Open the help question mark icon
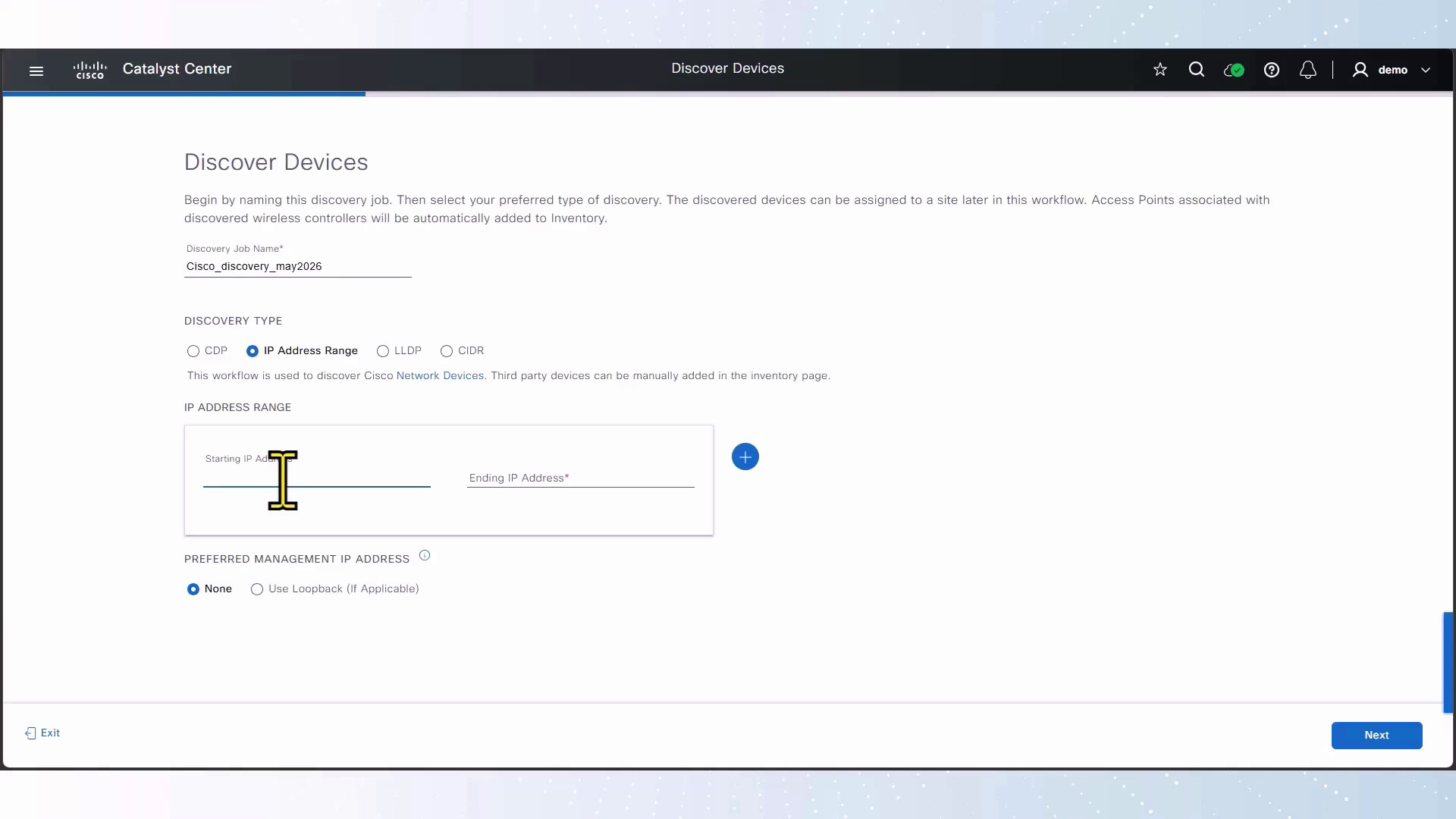This screenshot has height=819, width=1456. coord(1272,70)
